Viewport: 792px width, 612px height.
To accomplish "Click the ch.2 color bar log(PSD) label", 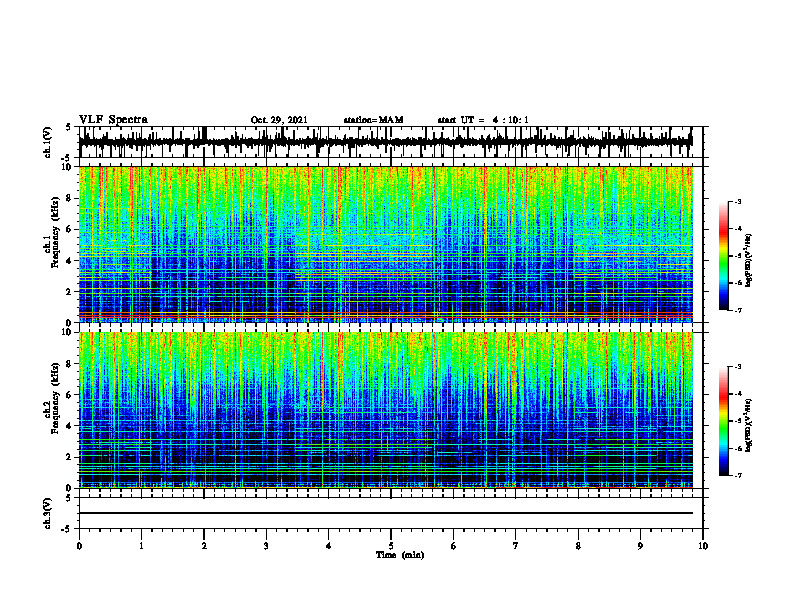I will [748, 425].
